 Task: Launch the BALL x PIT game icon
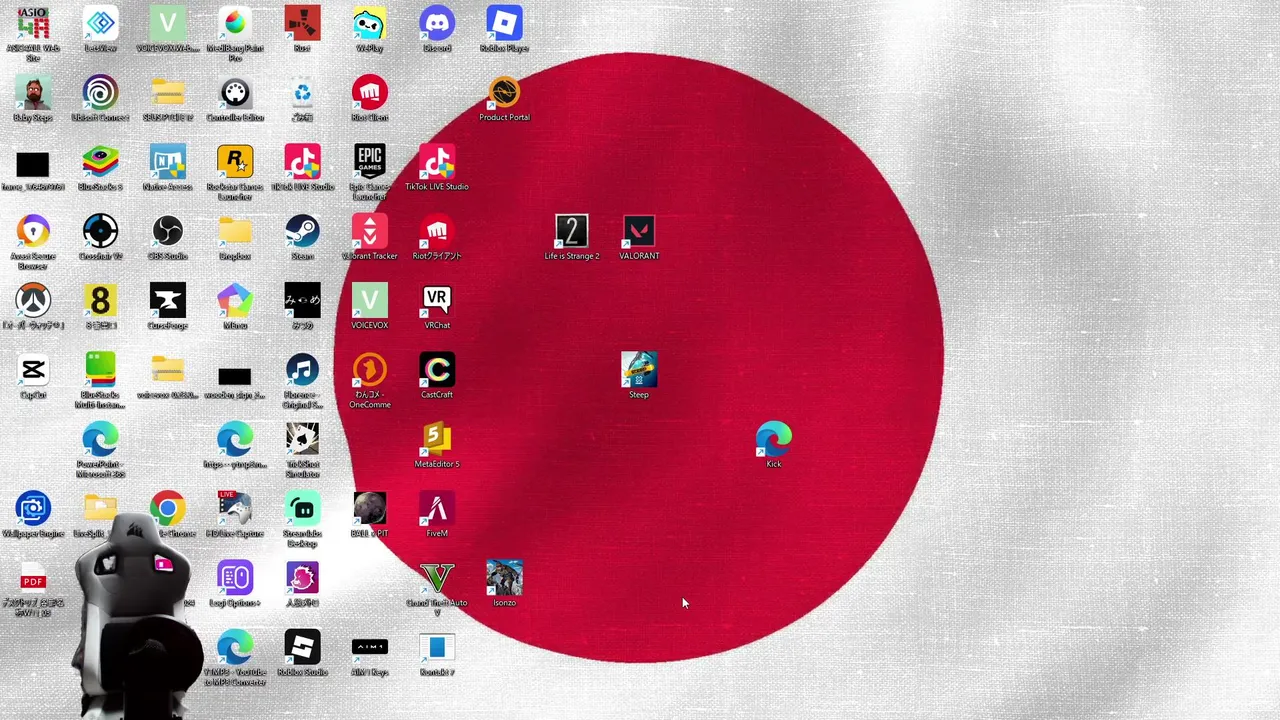[x=369, y=508]
